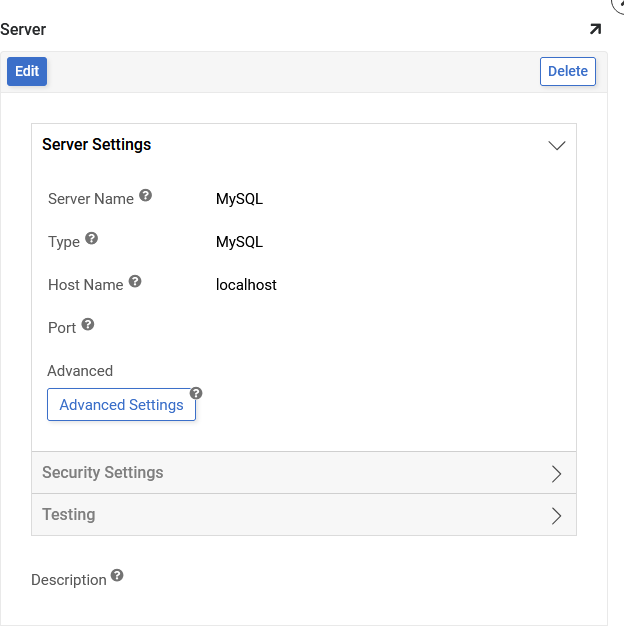Click the Server Settings section title
The image size is (624, 626).
coord(96,145)
